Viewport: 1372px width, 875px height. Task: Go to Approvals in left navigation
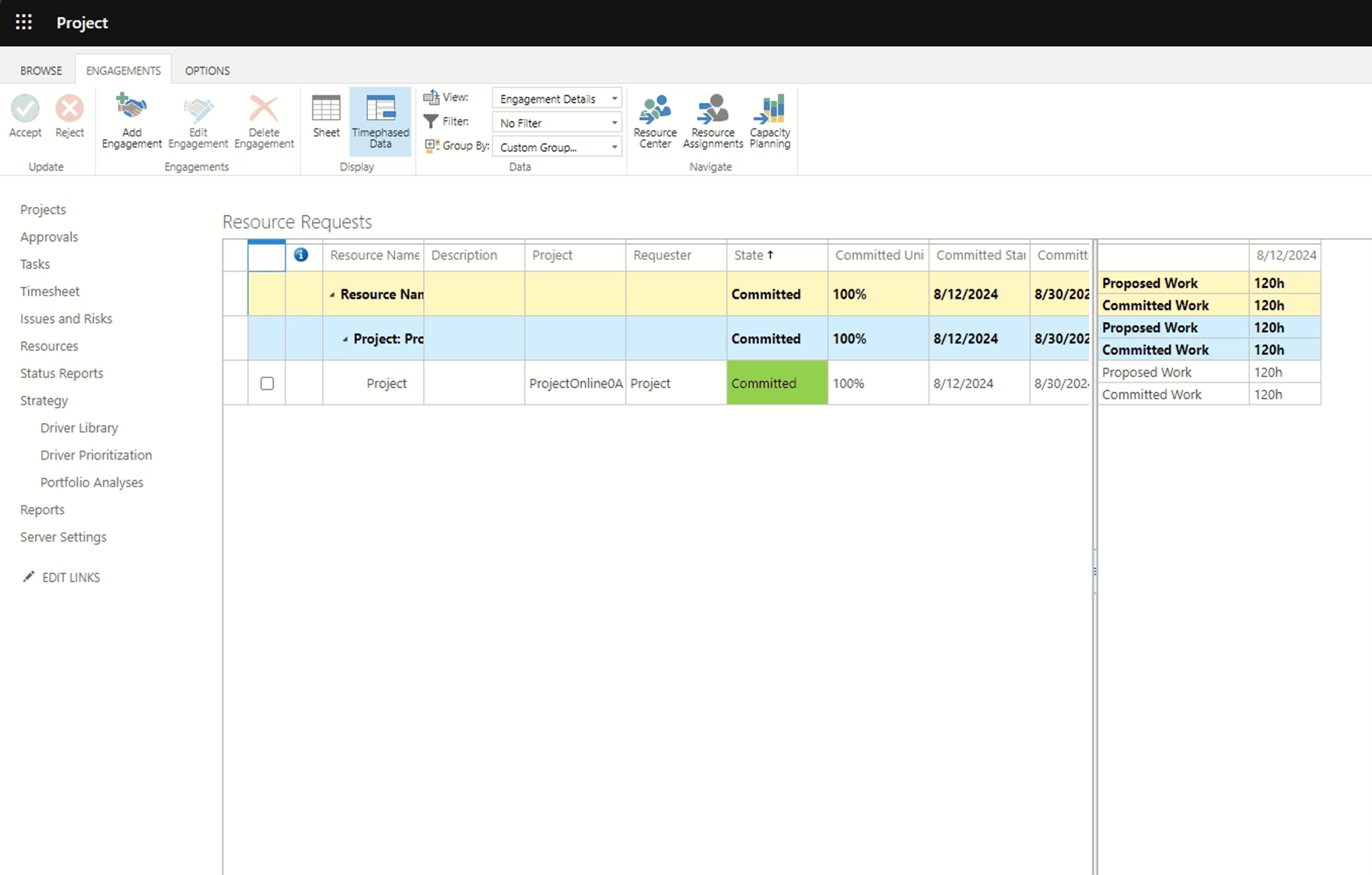point(49,236)
